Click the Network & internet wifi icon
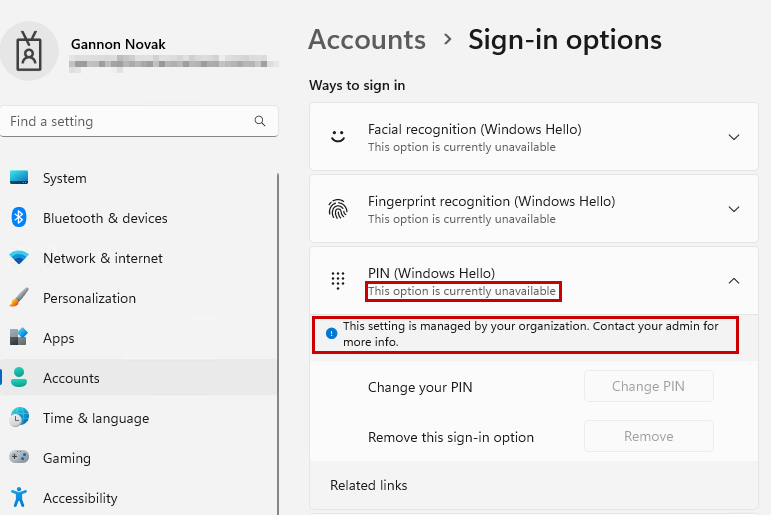Image resolution: width=771 pixels, height=515 pixels. coord(19,258)
